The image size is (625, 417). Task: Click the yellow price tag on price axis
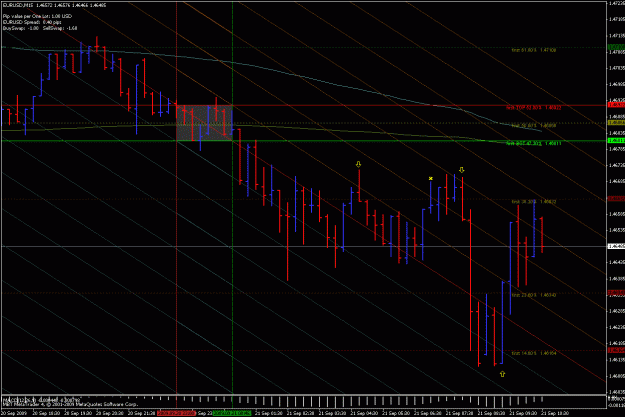pyautogui.click(x=616, y=122)
